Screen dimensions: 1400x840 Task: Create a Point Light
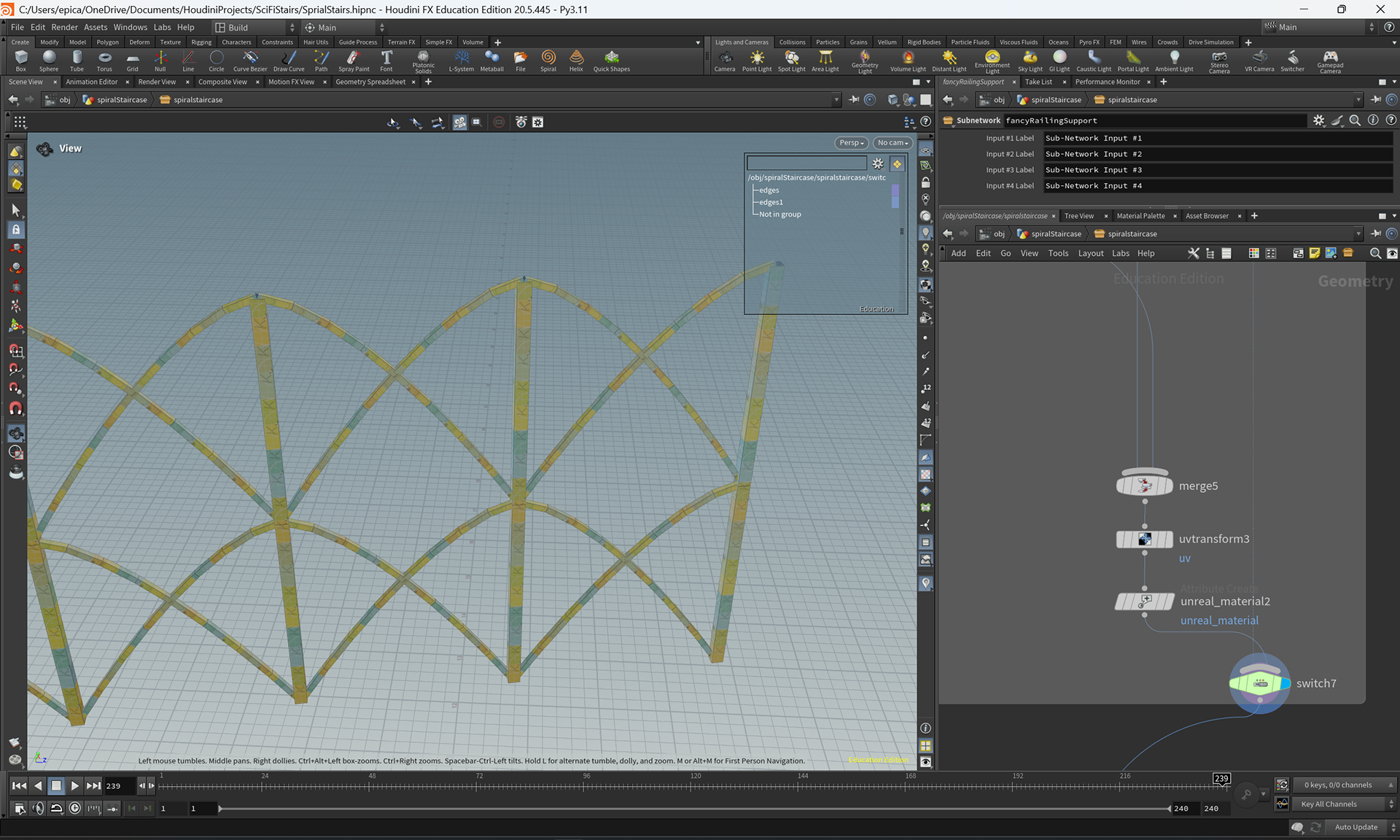point(757,61)
